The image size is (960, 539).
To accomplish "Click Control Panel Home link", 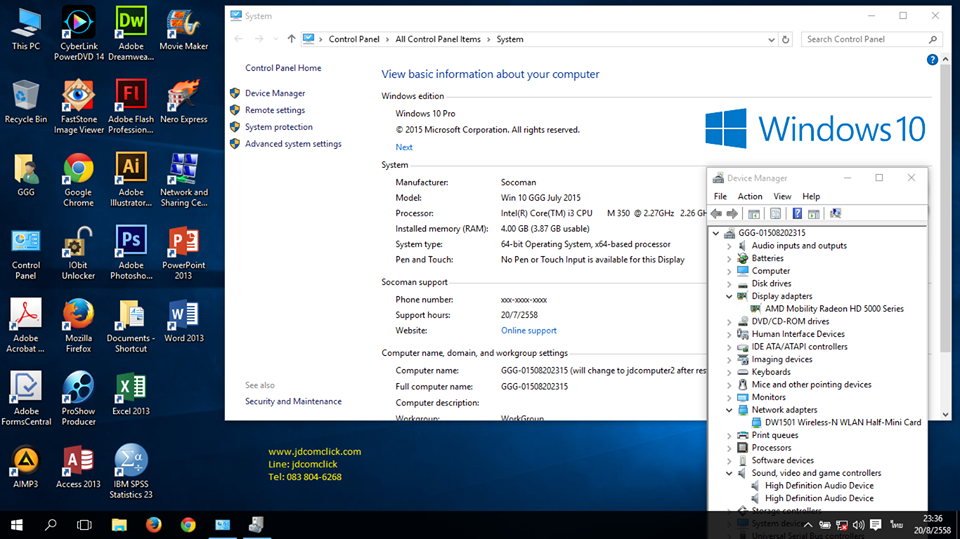I will (283, 68).
